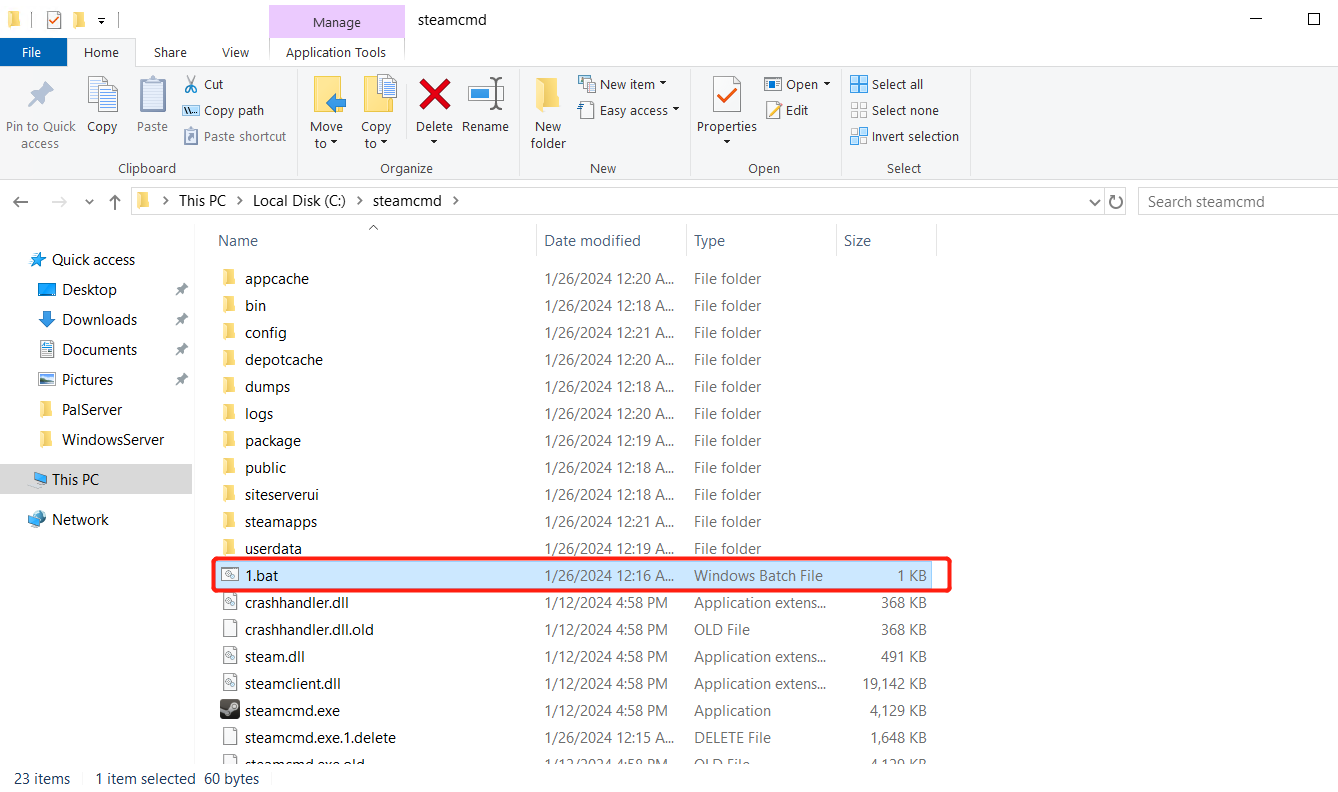Open the File menu tab
The height and width of the screenshot is (792, 1338).
(x=32, y=52)
